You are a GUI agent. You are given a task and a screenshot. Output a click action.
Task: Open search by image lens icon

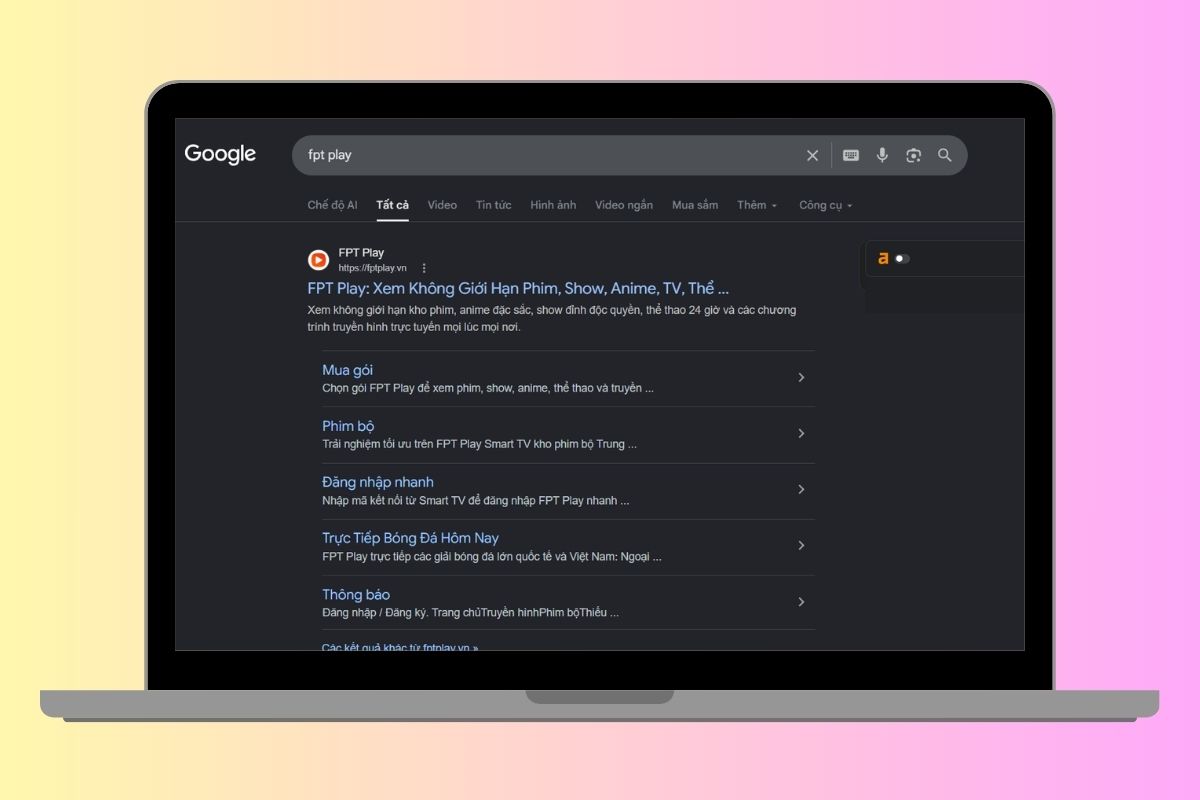pyautogui.click(x=913, y=155)
